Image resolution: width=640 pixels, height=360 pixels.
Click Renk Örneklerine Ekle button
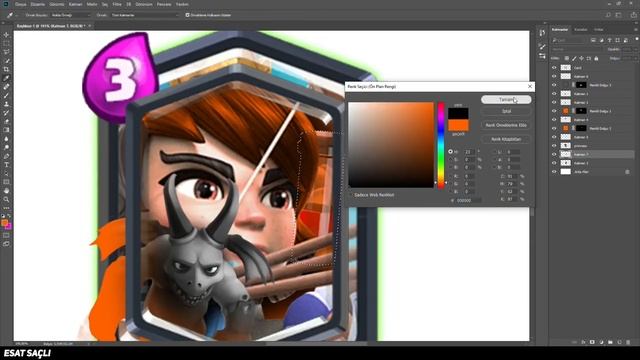click(506, 125)
